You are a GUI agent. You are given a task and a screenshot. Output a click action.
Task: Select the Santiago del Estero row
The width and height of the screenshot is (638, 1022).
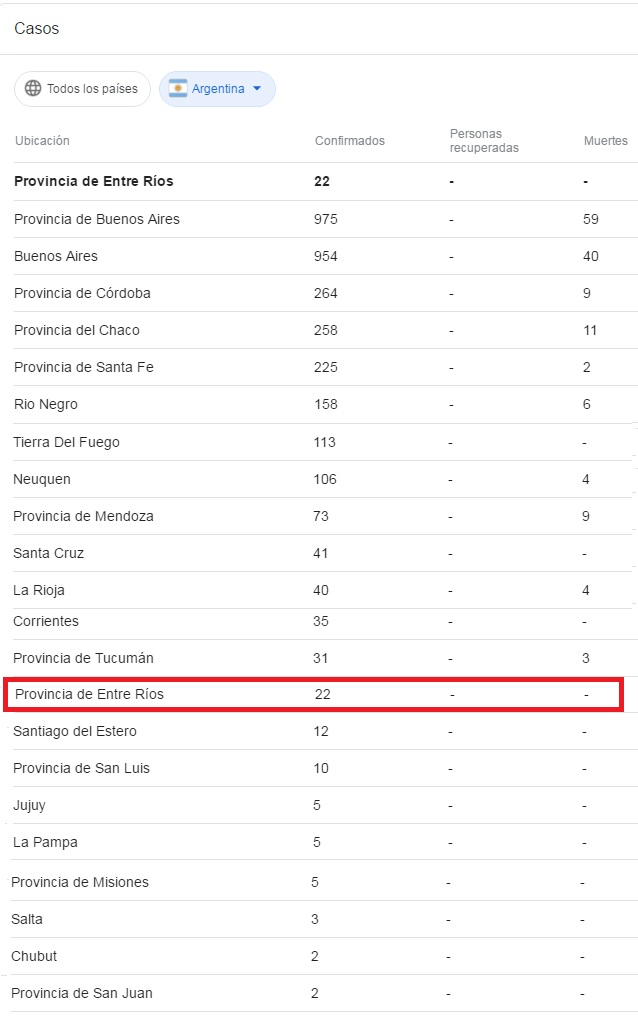click(x=75, y=731)
